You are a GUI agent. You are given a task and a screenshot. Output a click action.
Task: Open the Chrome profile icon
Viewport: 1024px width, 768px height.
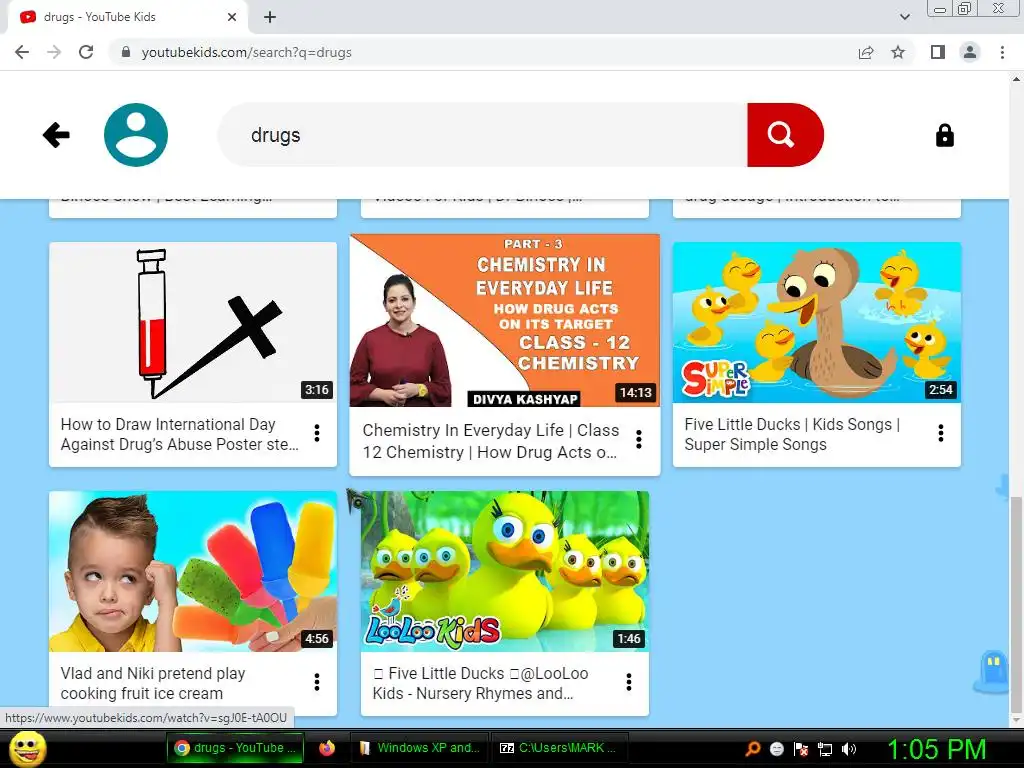tap(970, 52)
